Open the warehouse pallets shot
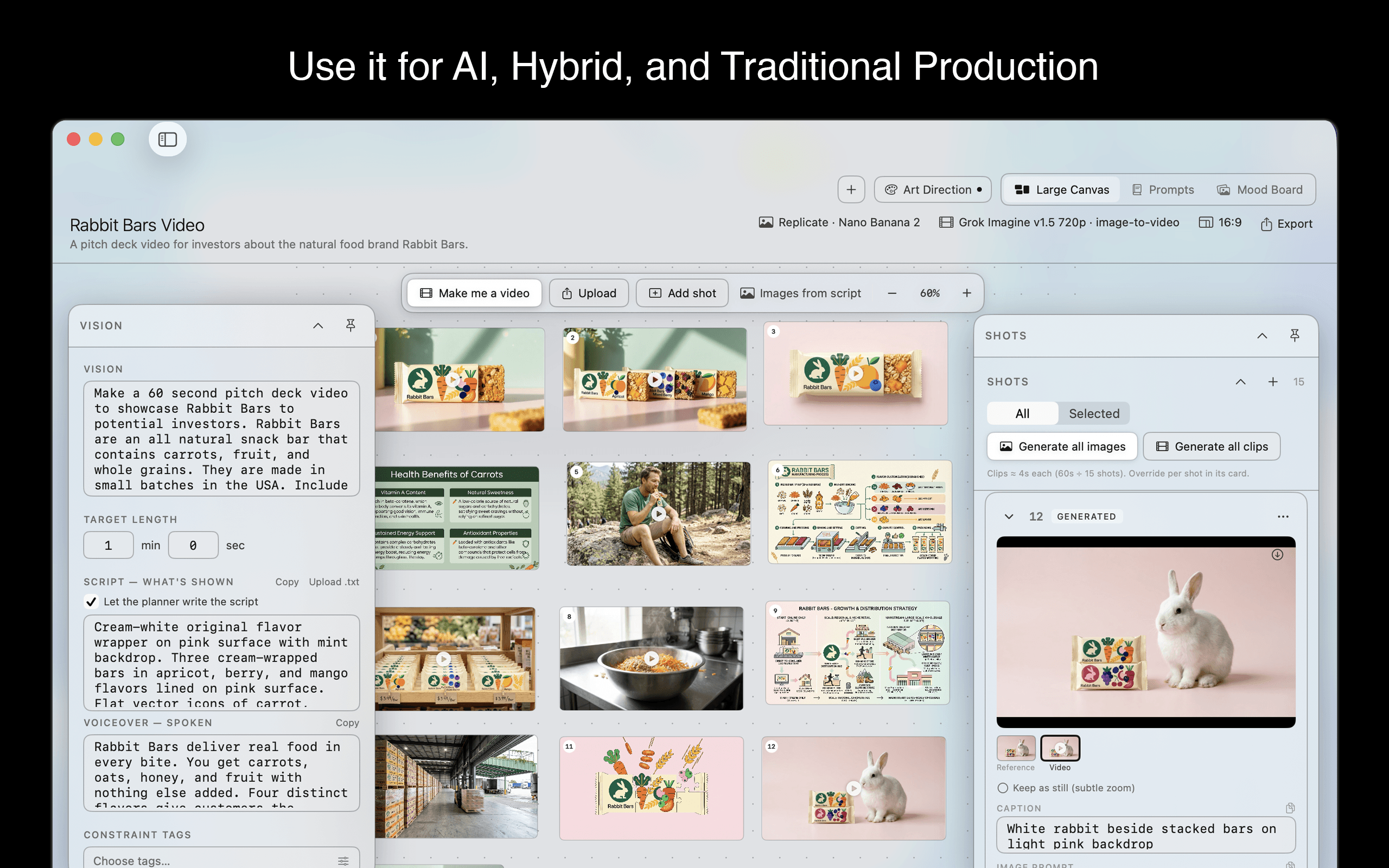The image size is (1389, 868). (x=457, y=787)
